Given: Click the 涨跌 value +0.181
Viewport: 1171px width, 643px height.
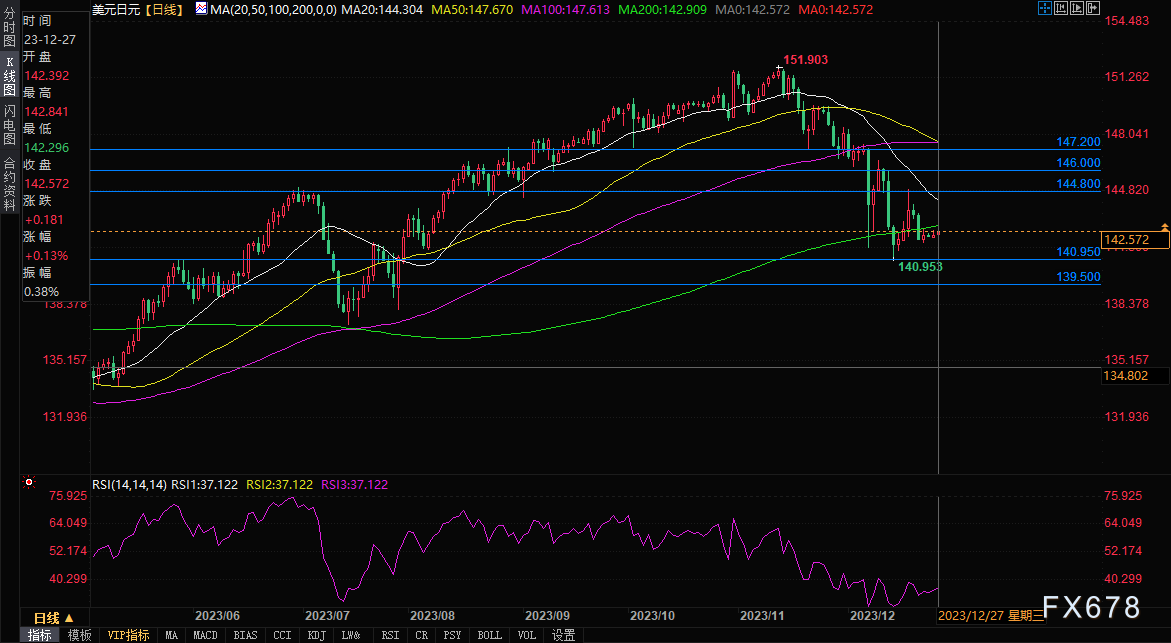Looking at the screenshot, I should tap(44, 220).
